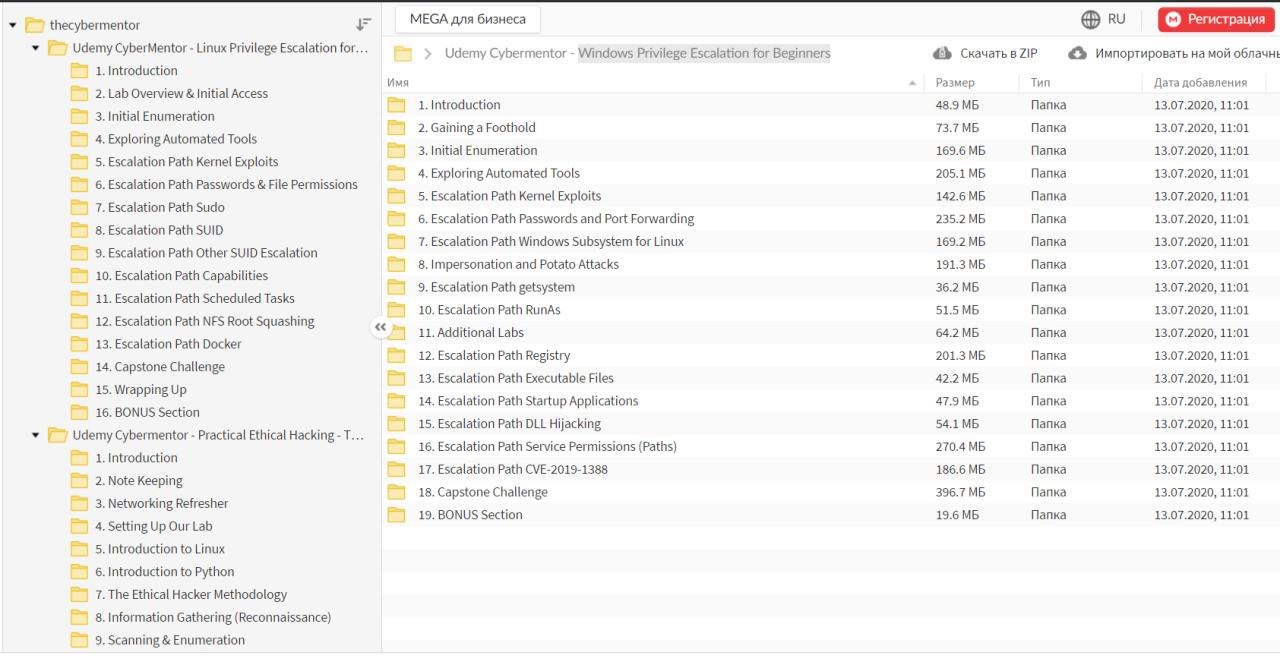This screenshot has width=1280, height=668.
Task: Sort by the Size column header
Action: click(x=955, y=83)
